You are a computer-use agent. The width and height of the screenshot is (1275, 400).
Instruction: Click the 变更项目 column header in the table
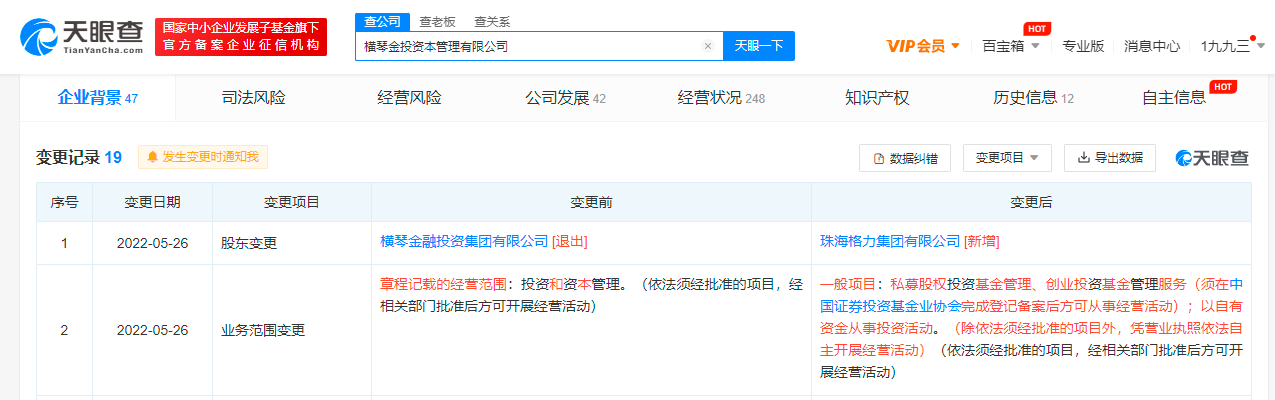pos(291,203)
